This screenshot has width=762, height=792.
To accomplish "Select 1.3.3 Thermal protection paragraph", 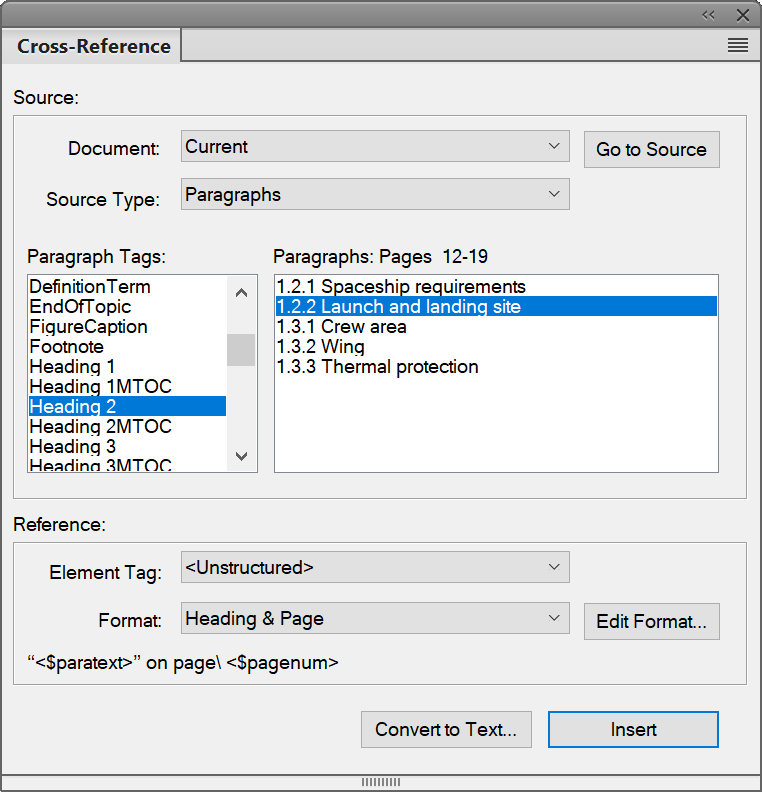I will 378,367.
